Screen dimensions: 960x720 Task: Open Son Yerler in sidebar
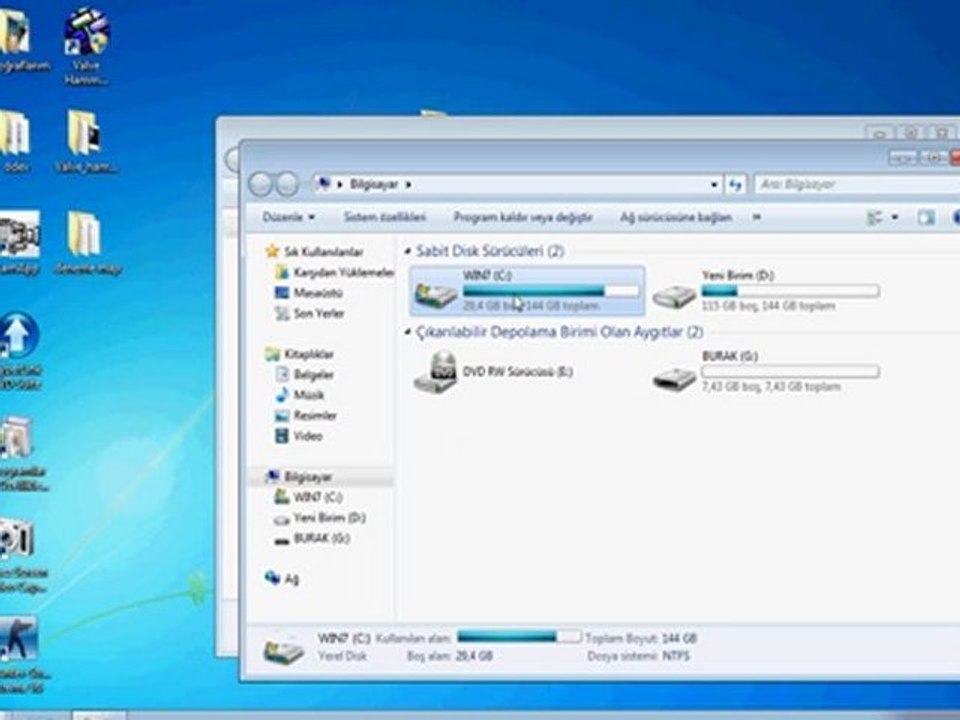(x=310, y=313)
